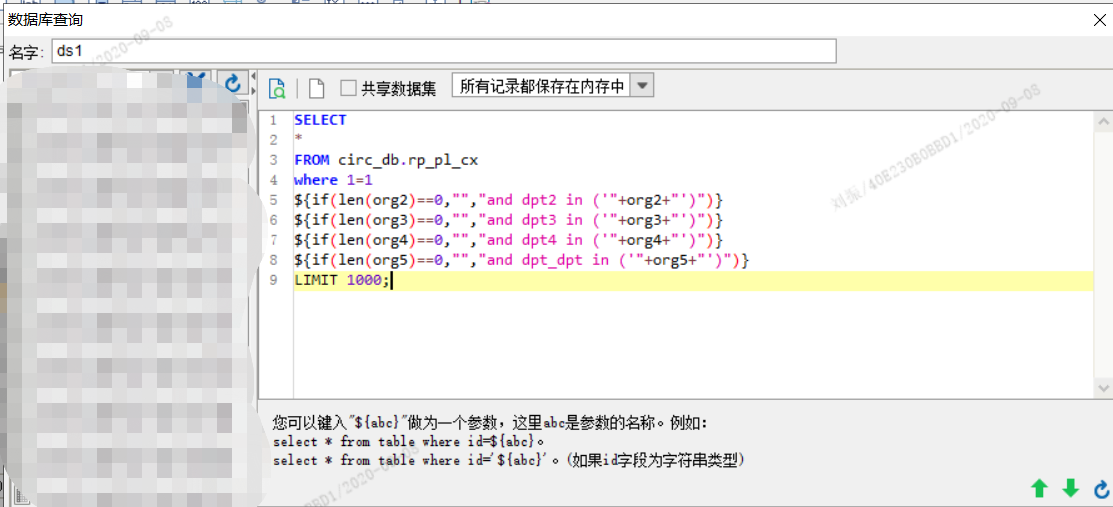Click the blue refresh icon at bottom right
This screenshot has height=507, width=1113.
point(1101,488)
